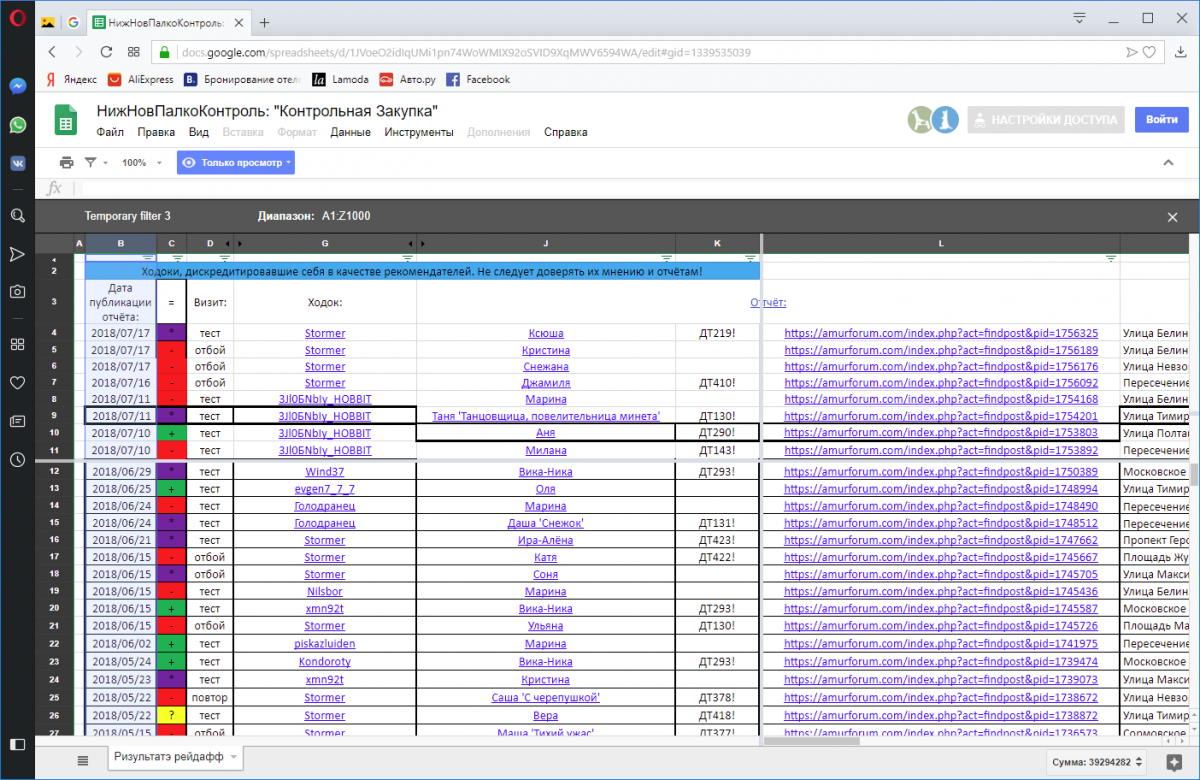Toggle the column K filter button
1200x780 pixels.
tap(750, 258)
